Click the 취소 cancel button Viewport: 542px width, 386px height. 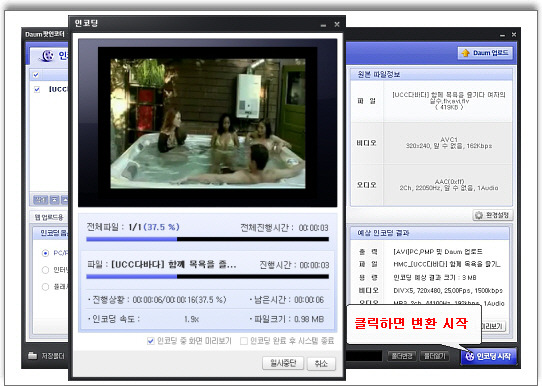tap(321, 363)
